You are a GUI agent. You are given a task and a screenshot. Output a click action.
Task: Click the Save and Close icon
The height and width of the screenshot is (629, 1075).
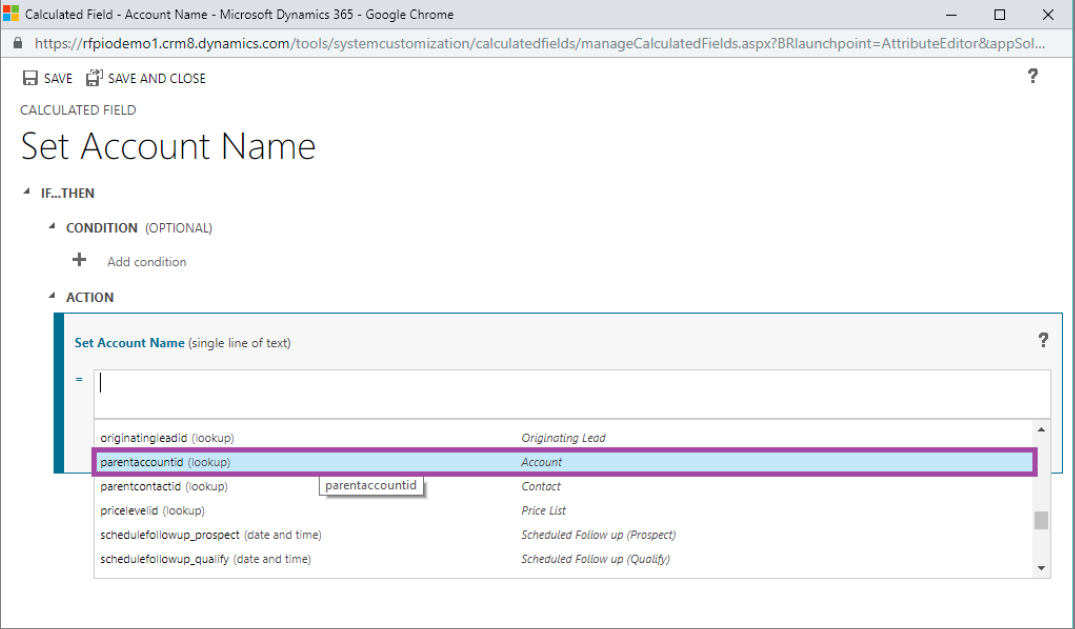(x=94, y=78)
